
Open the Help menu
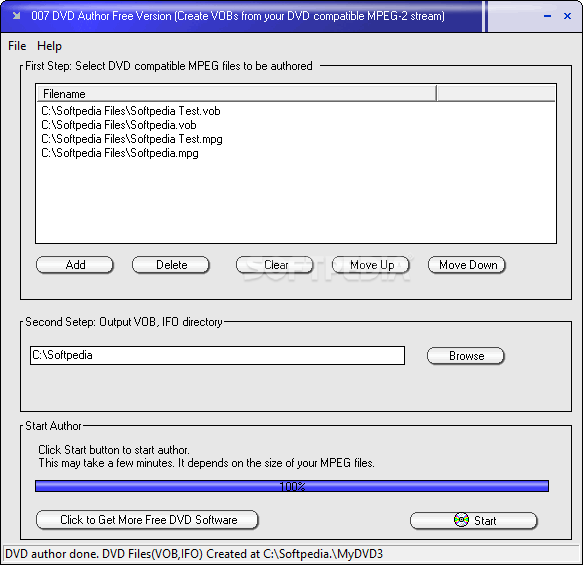(49, 46)
